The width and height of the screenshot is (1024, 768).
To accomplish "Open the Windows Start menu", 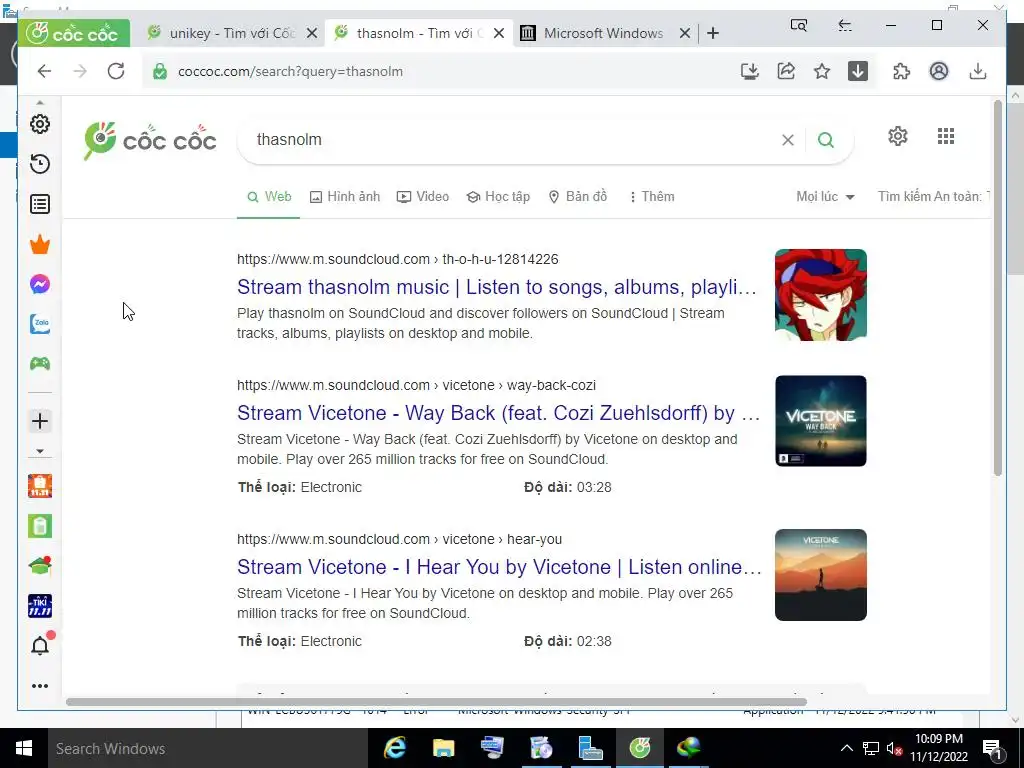I will click(24, 748).
